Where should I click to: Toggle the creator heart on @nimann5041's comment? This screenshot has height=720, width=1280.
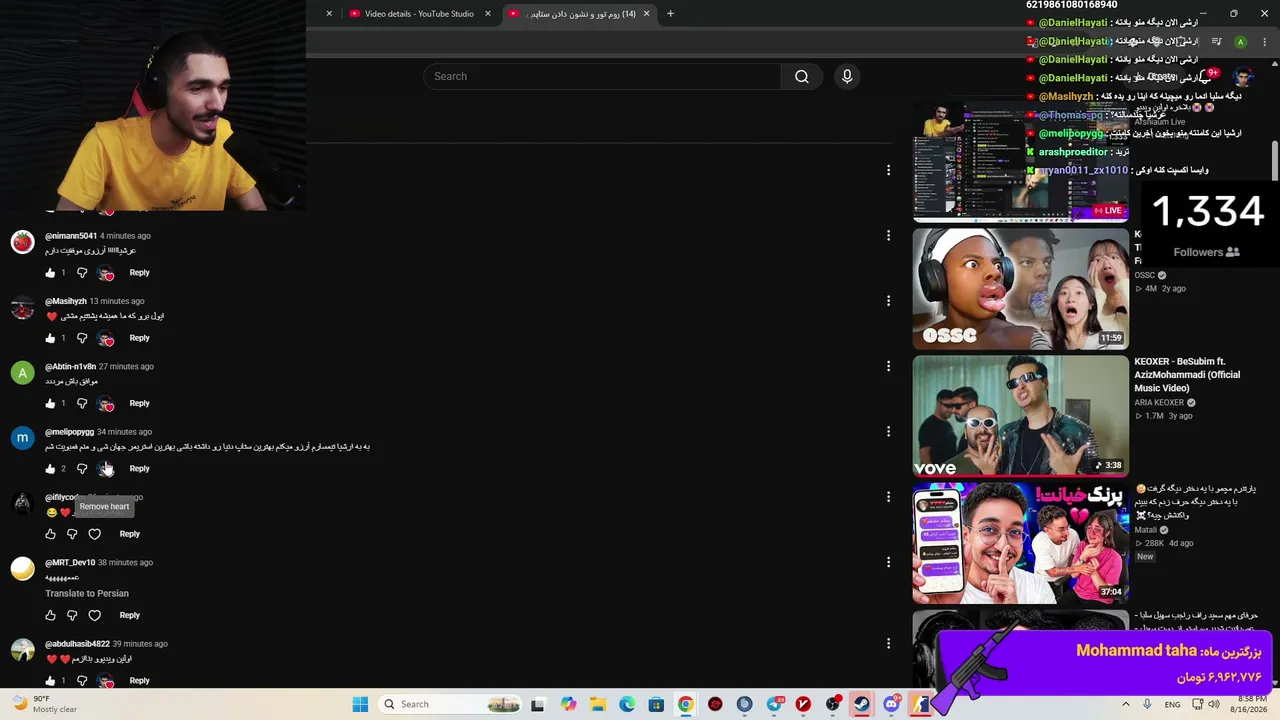tap(106, 273)
